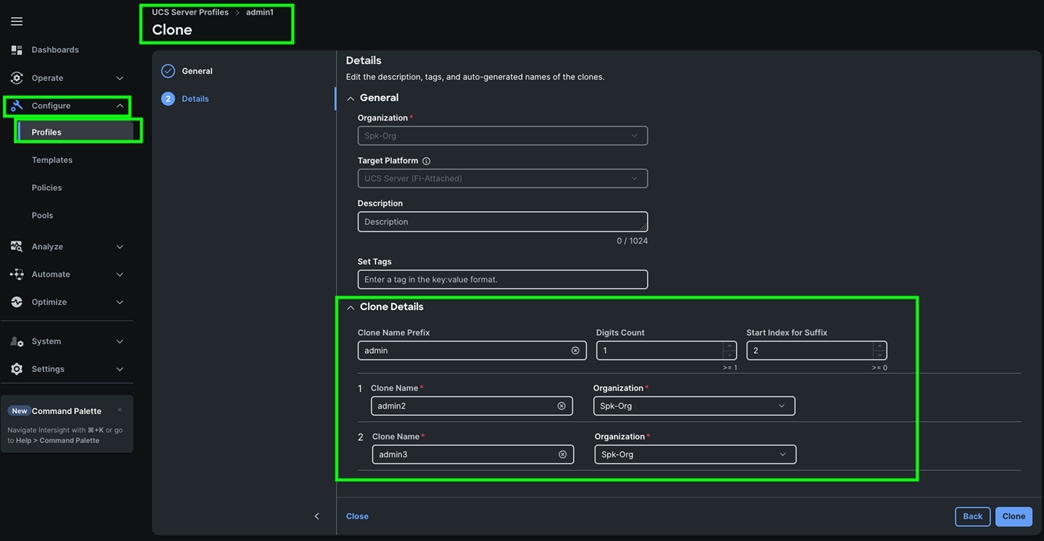1044x541 pixels.
Task: Go to the Details wizard step
Action: (195, 98)
